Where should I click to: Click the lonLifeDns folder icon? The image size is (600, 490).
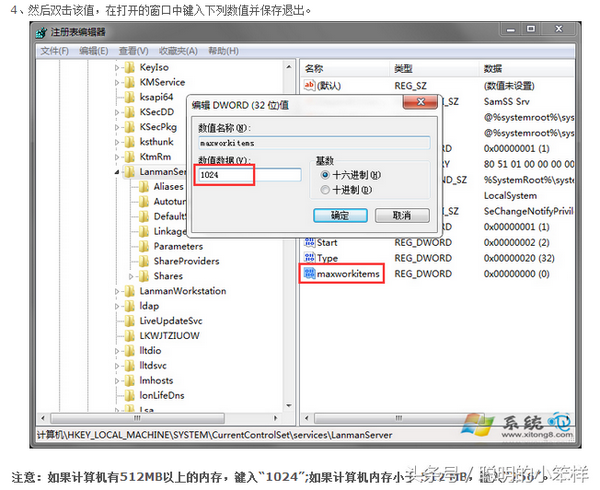click(x=130, y=396)
